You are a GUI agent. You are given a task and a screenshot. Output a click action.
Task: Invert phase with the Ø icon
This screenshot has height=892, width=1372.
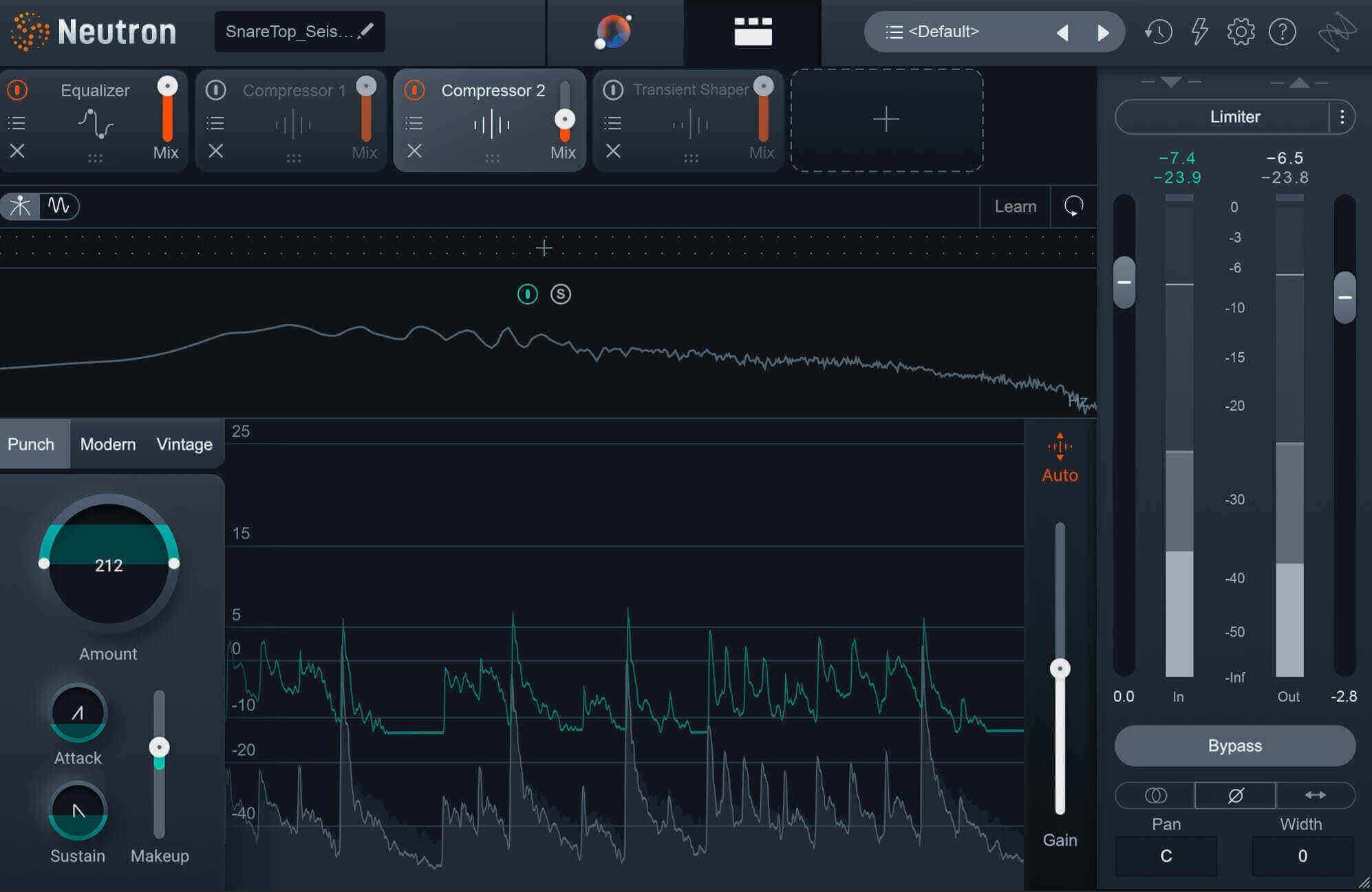click(x=1236, y=795)
